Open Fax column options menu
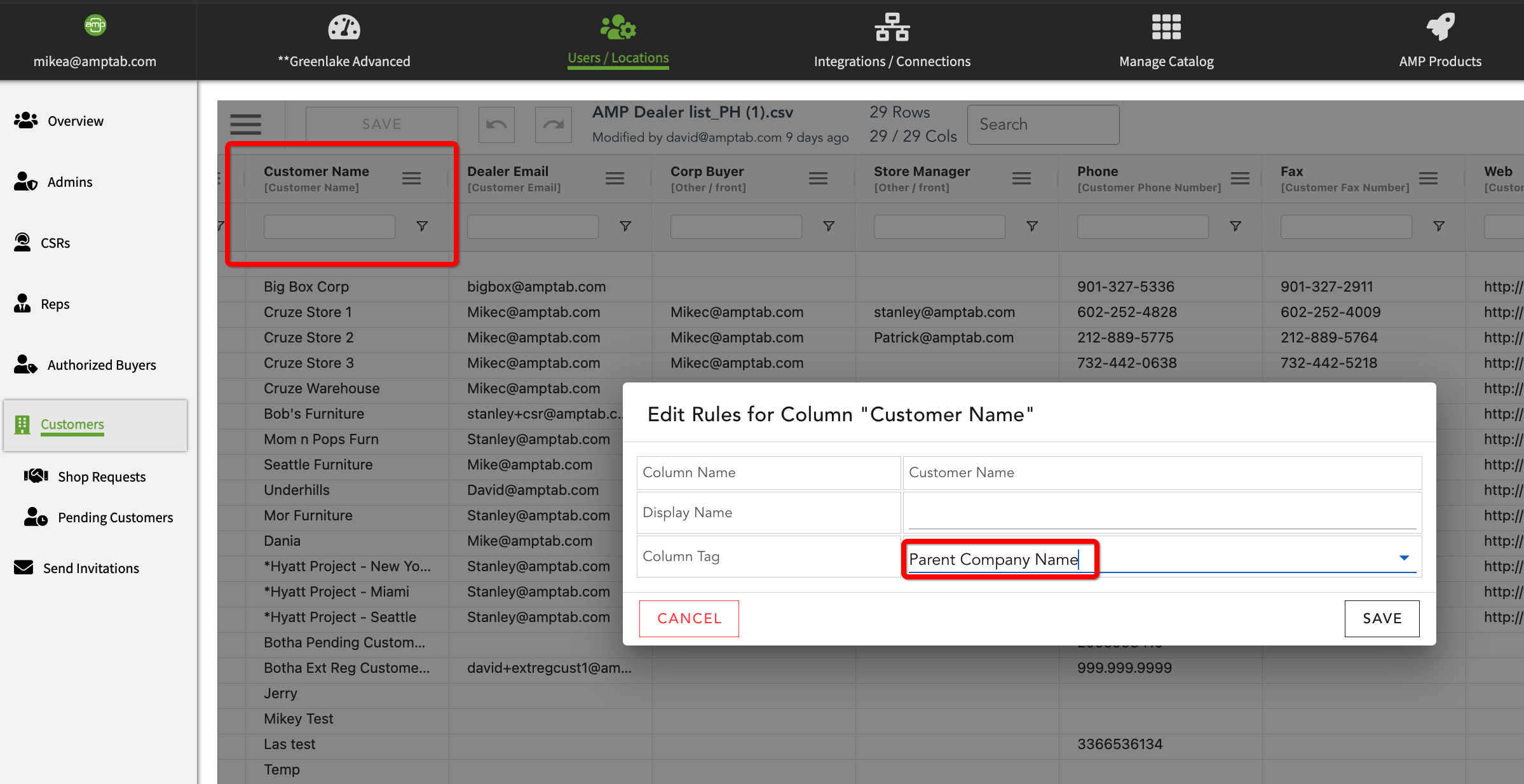The image size is (1524, 784). [x=1428, y=179]
